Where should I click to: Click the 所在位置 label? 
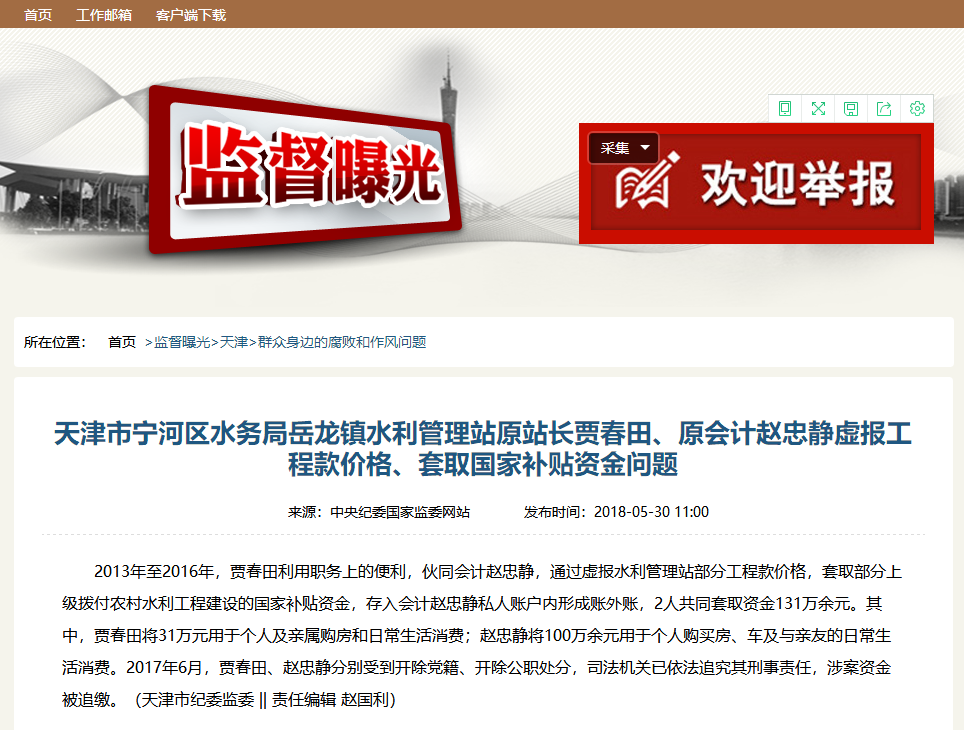[55, 342]
